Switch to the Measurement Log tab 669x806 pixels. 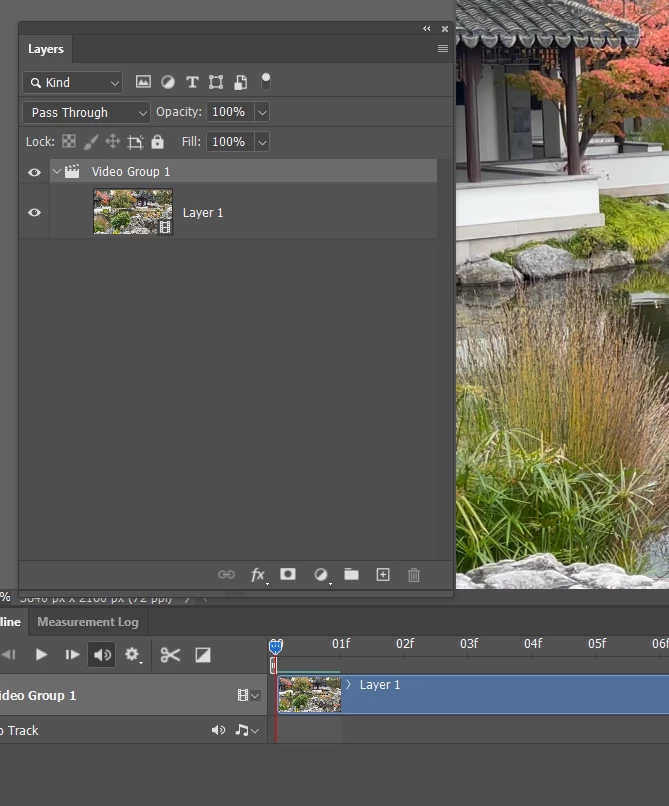tap(88, 622)
